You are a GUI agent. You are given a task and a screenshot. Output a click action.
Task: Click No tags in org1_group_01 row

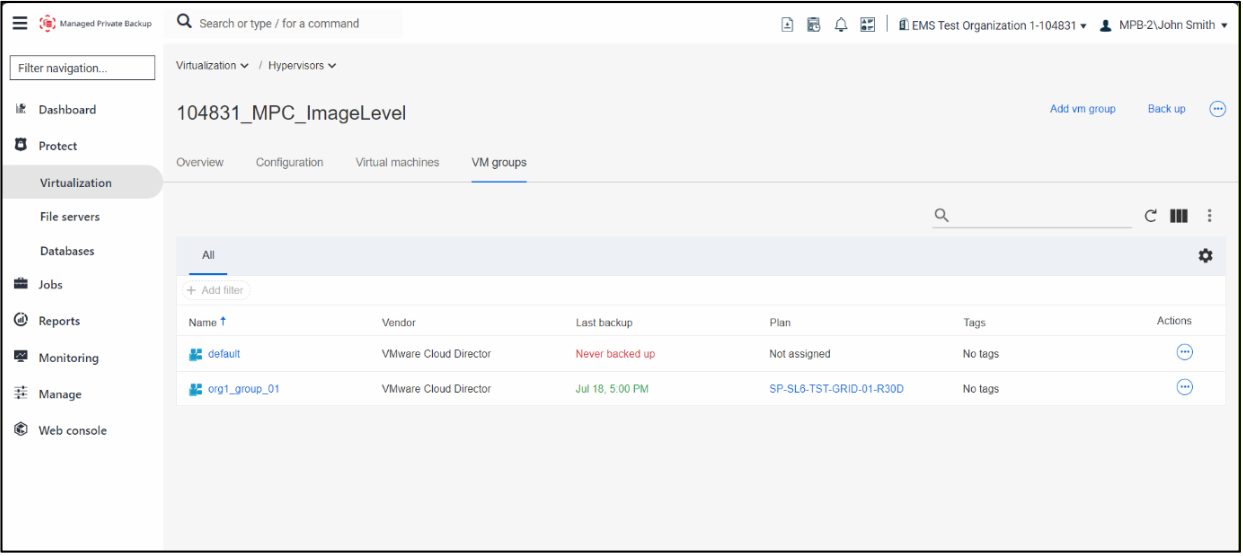(980, 389)
